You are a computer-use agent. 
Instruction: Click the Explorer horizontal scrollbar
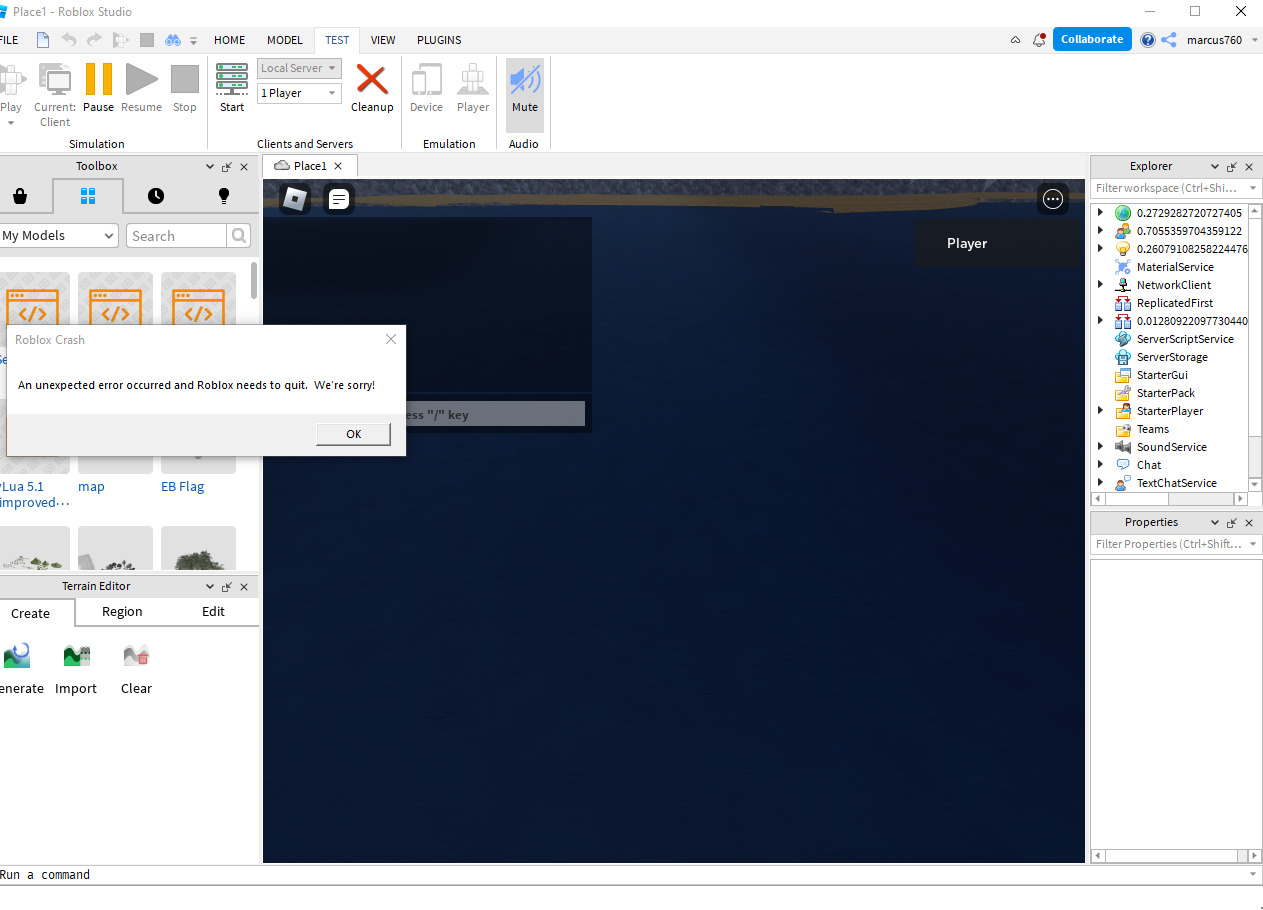(1167, 498)
